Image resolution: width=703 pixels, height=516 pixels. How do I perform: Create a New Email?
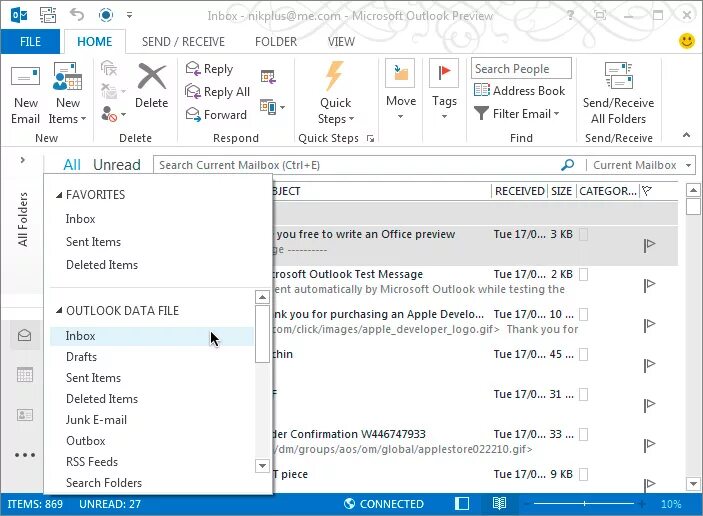point(25,95)
